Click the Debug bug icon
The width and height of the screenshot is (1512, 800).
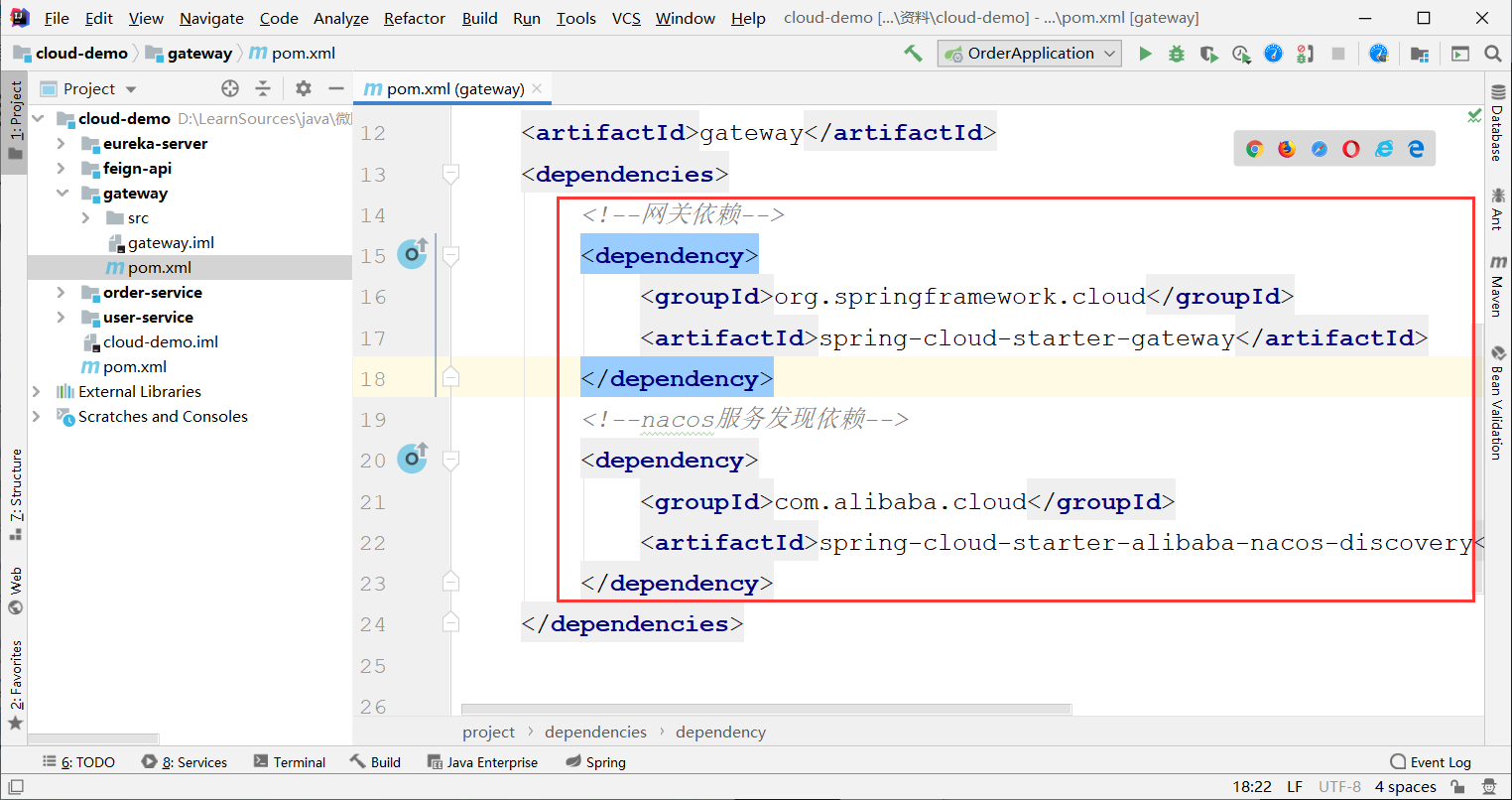(x=1177, y=54)
